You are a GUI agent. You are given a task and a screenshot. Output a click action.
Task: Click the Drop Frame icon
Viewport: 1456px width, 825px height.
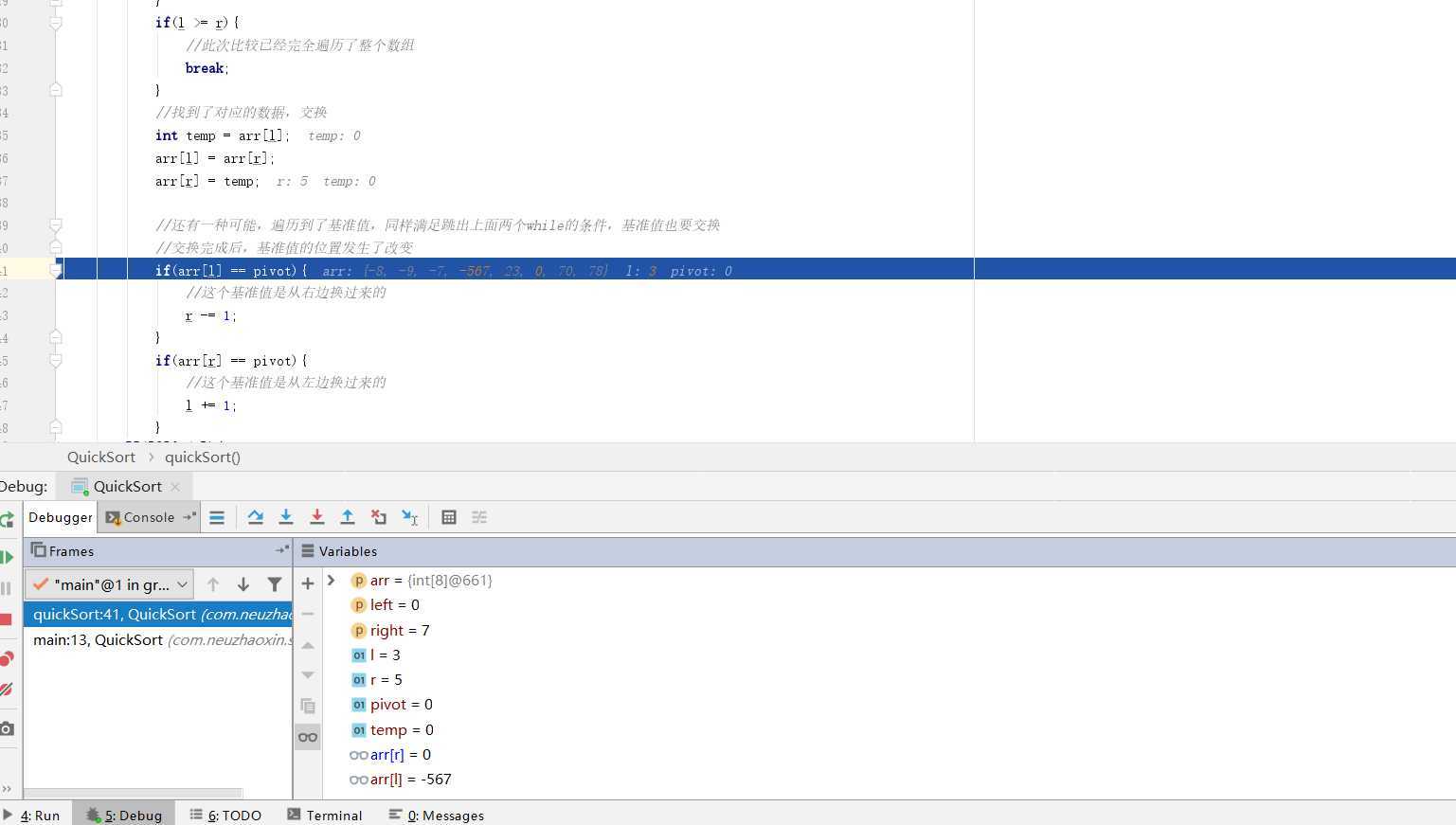379,517
